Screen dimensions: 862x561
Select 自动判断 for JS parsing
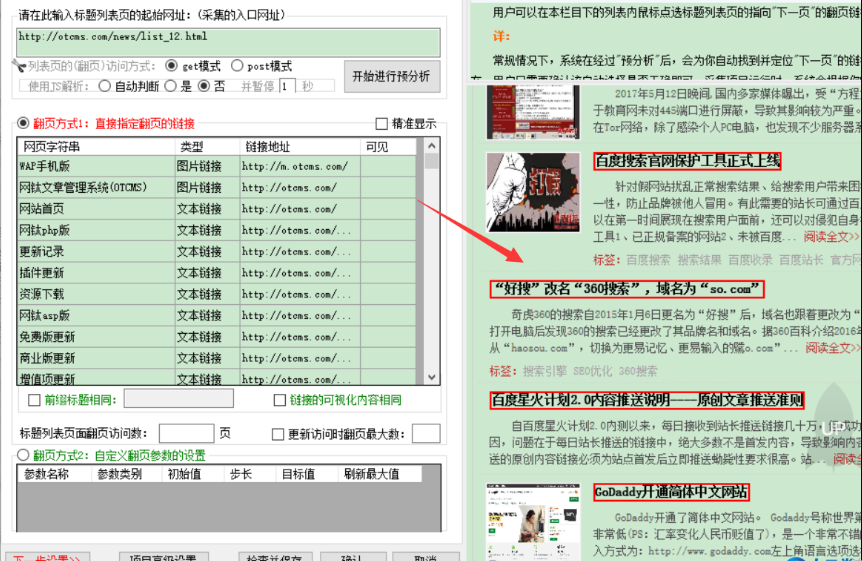(x=104, y=86)
